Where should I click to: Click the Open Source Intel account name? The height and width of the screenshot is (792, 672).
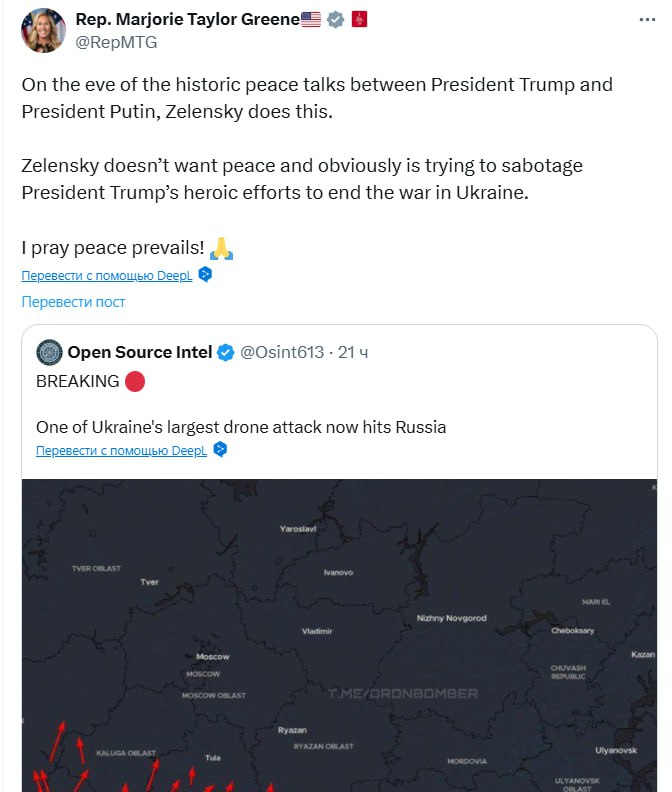click(140, 352)
